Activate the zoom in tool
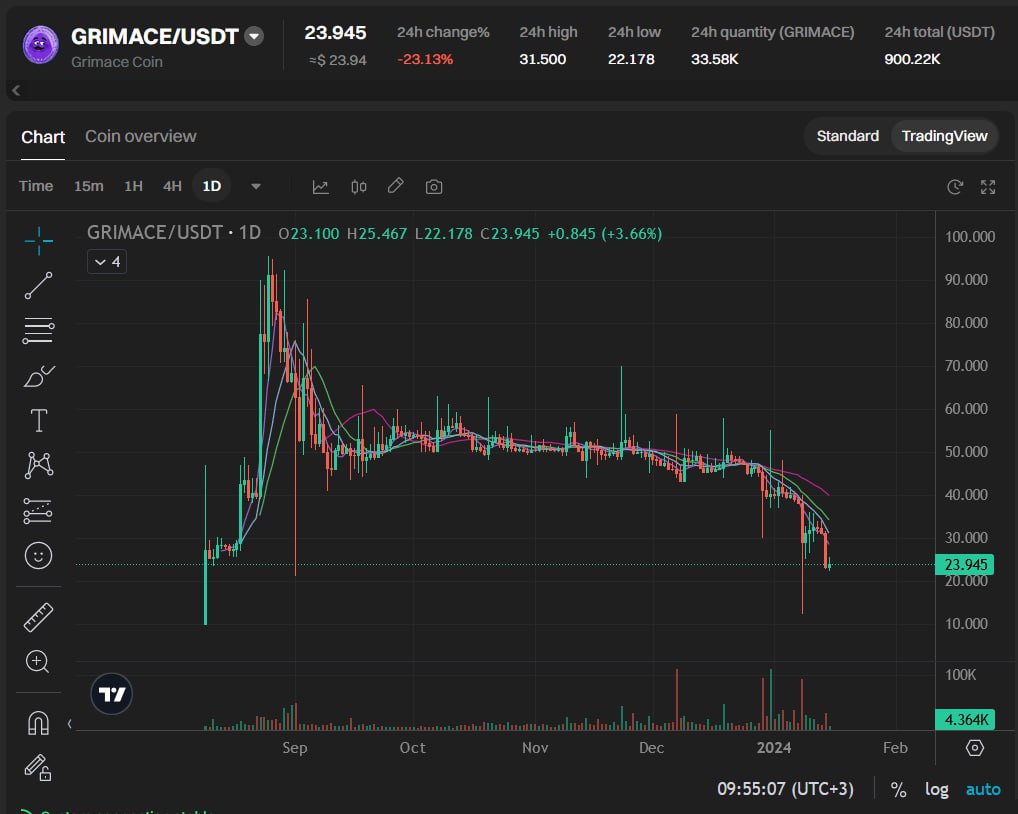The image size is (1018, 814). [x=37, y=661]
